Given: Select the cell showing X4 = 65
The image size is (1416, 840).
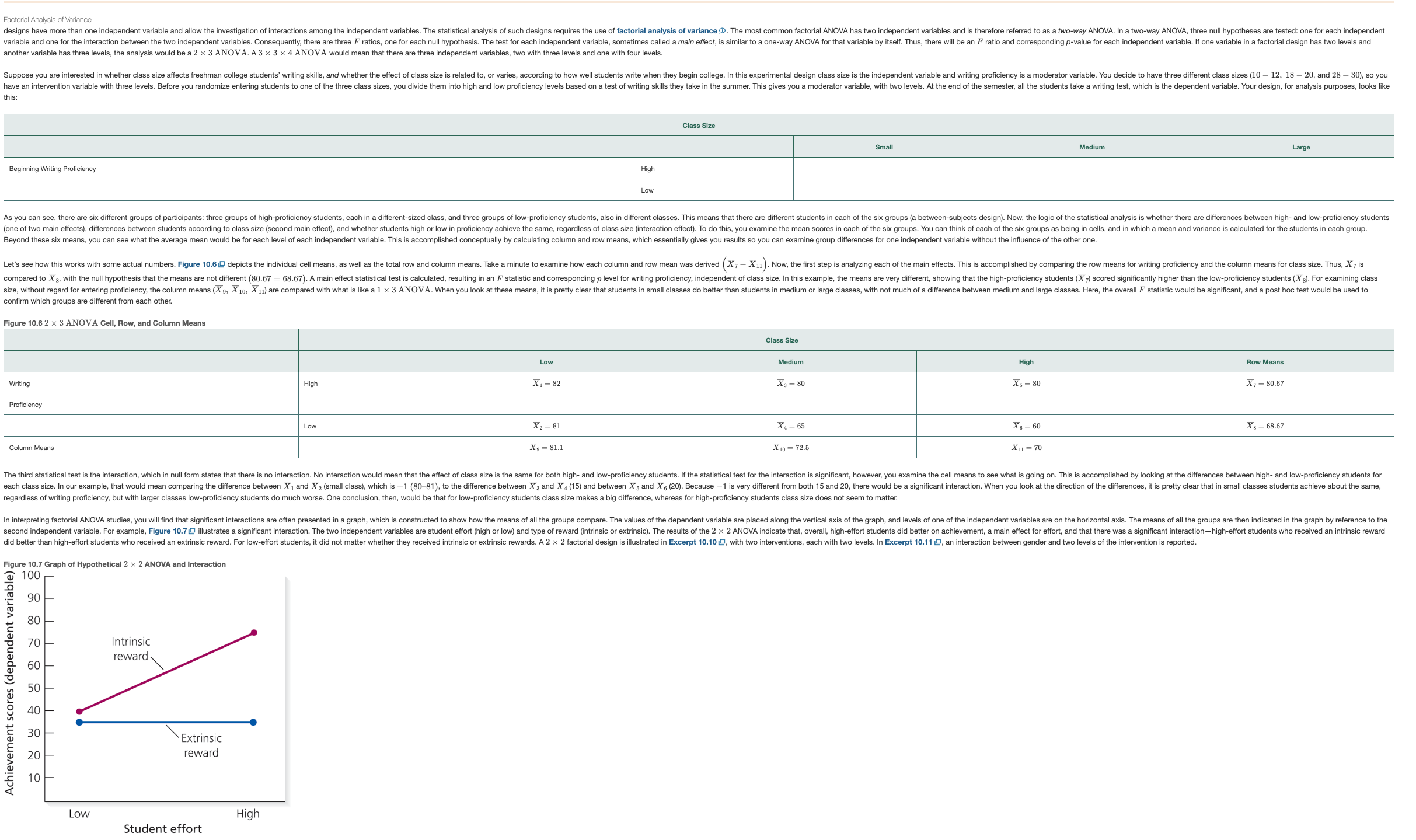Looking at the screenshot, I should 790,426.
